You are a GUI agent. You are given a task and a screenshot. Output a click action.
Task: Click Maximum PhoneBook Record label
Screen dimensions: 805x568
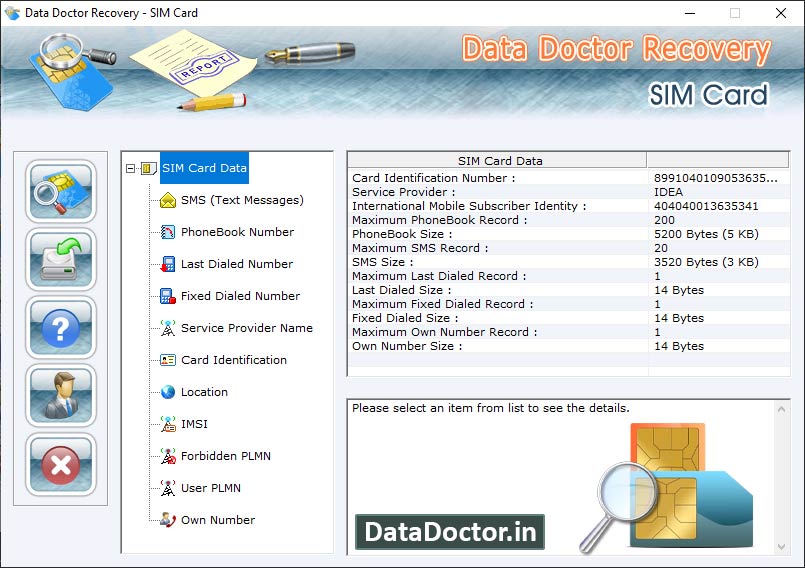click(x=439, y=220)
